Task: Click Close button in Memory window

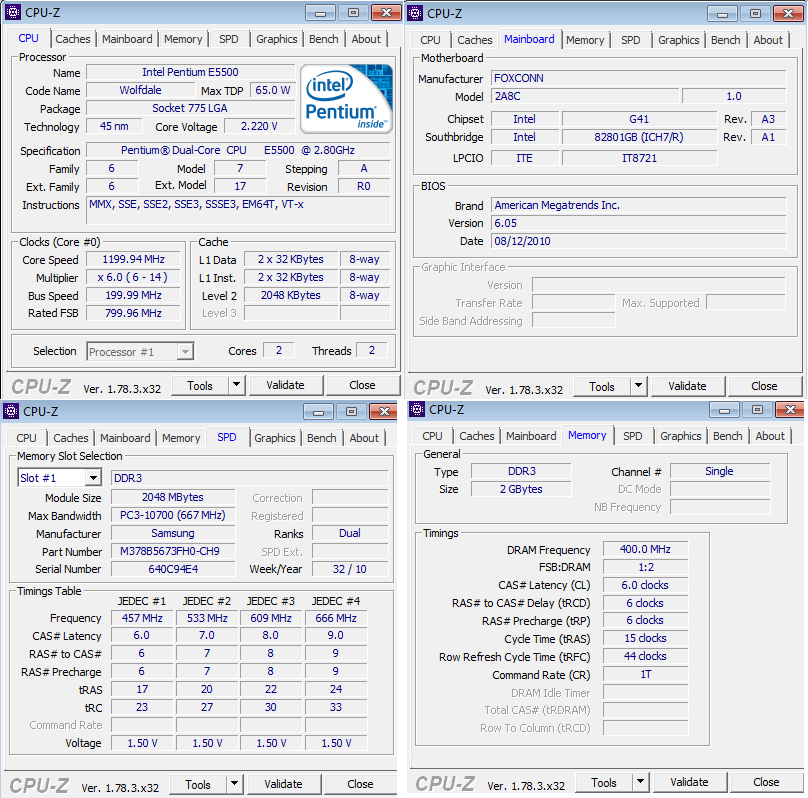Action: [766, 782]
